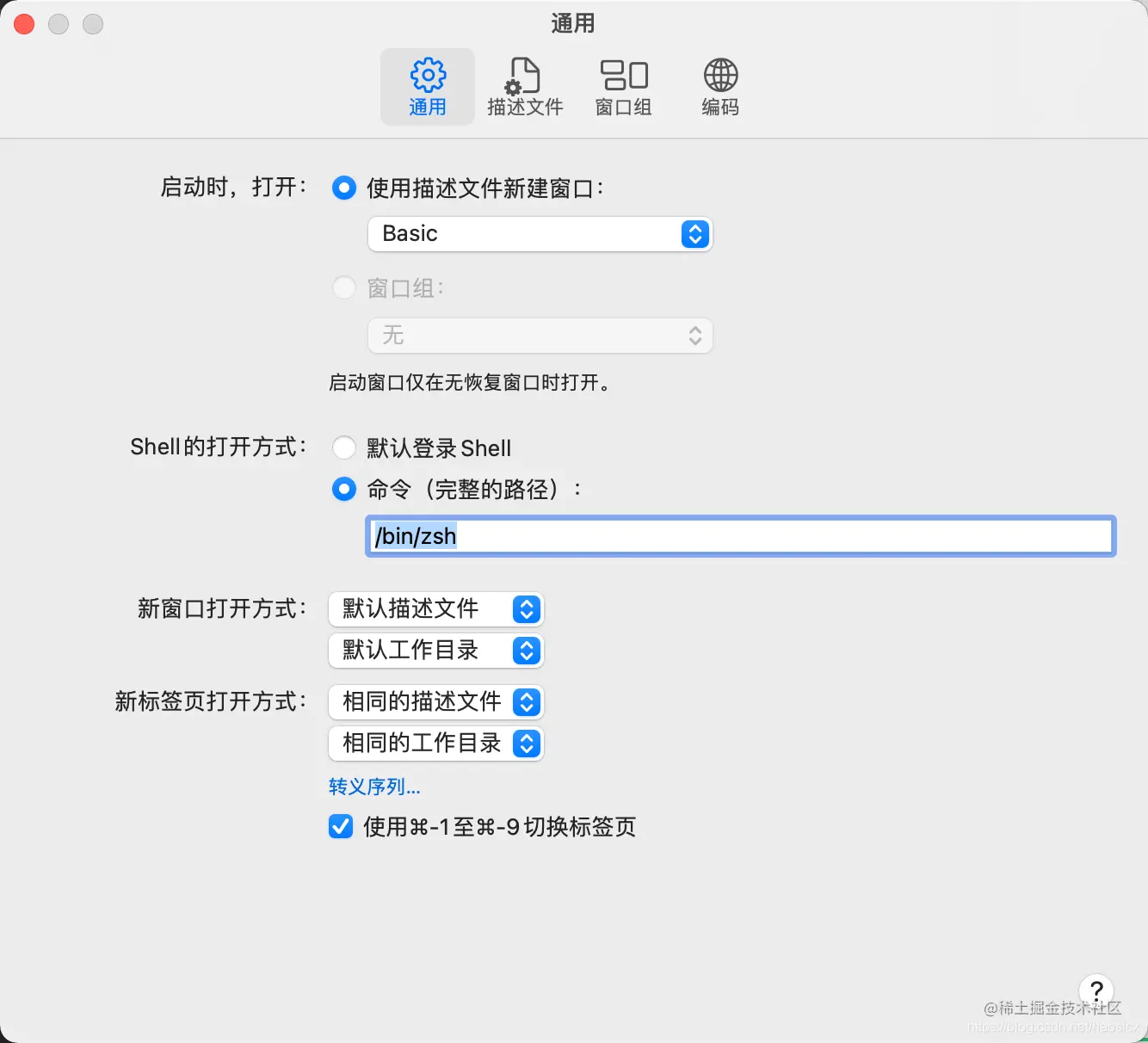
Task: Select 使用描述文件新建窗口 radio button
Action: (343, 188)
